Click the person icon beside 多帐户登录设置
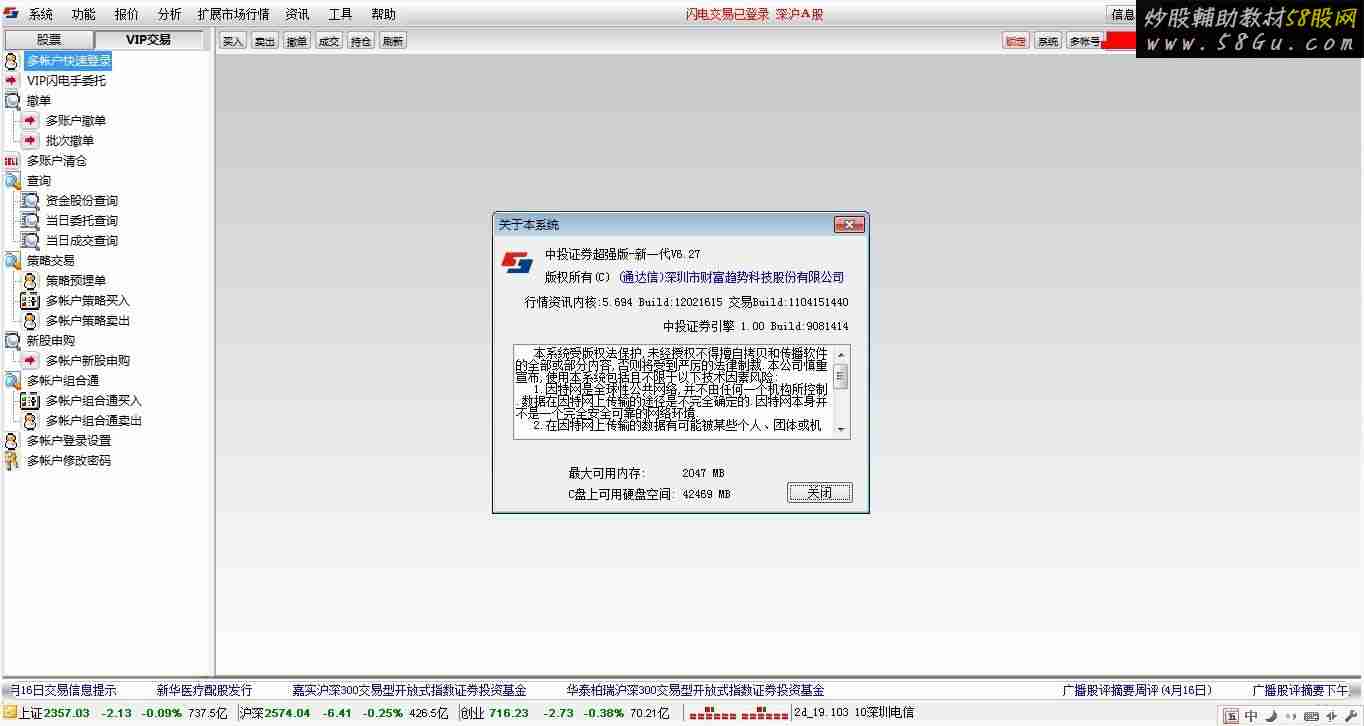 point(12,441)
